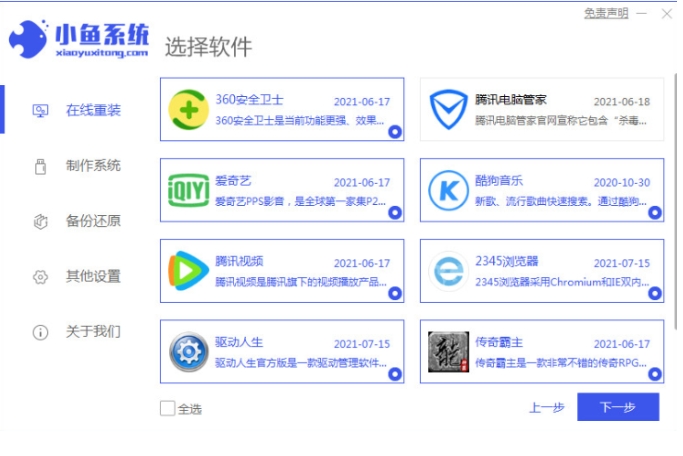Deselect the 2345浏览器 selection circle

coord(655,293)
